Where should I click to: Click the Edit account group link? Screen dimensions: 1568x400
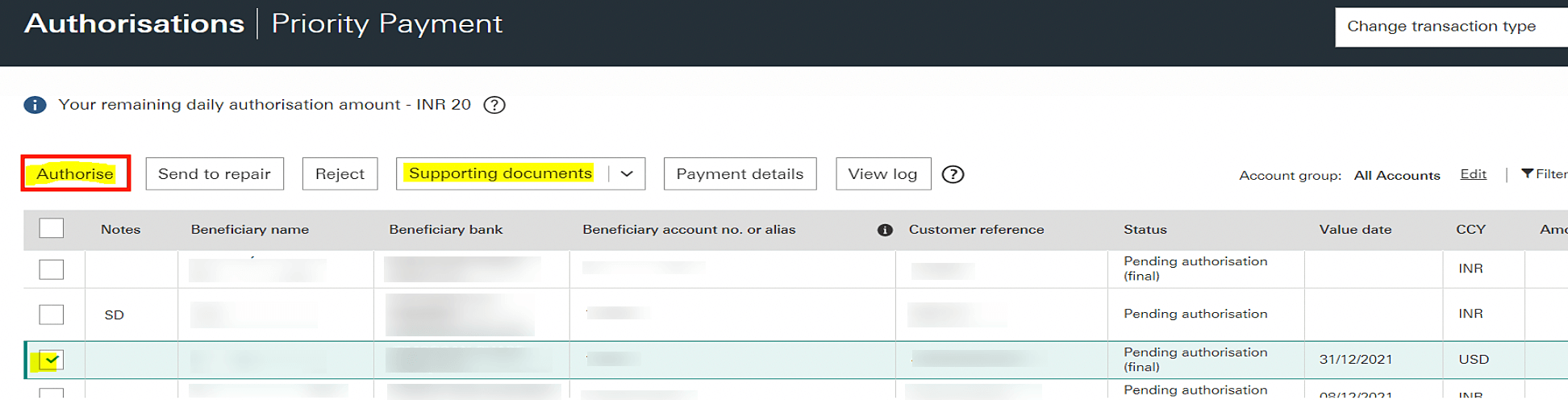(1473, 174)
